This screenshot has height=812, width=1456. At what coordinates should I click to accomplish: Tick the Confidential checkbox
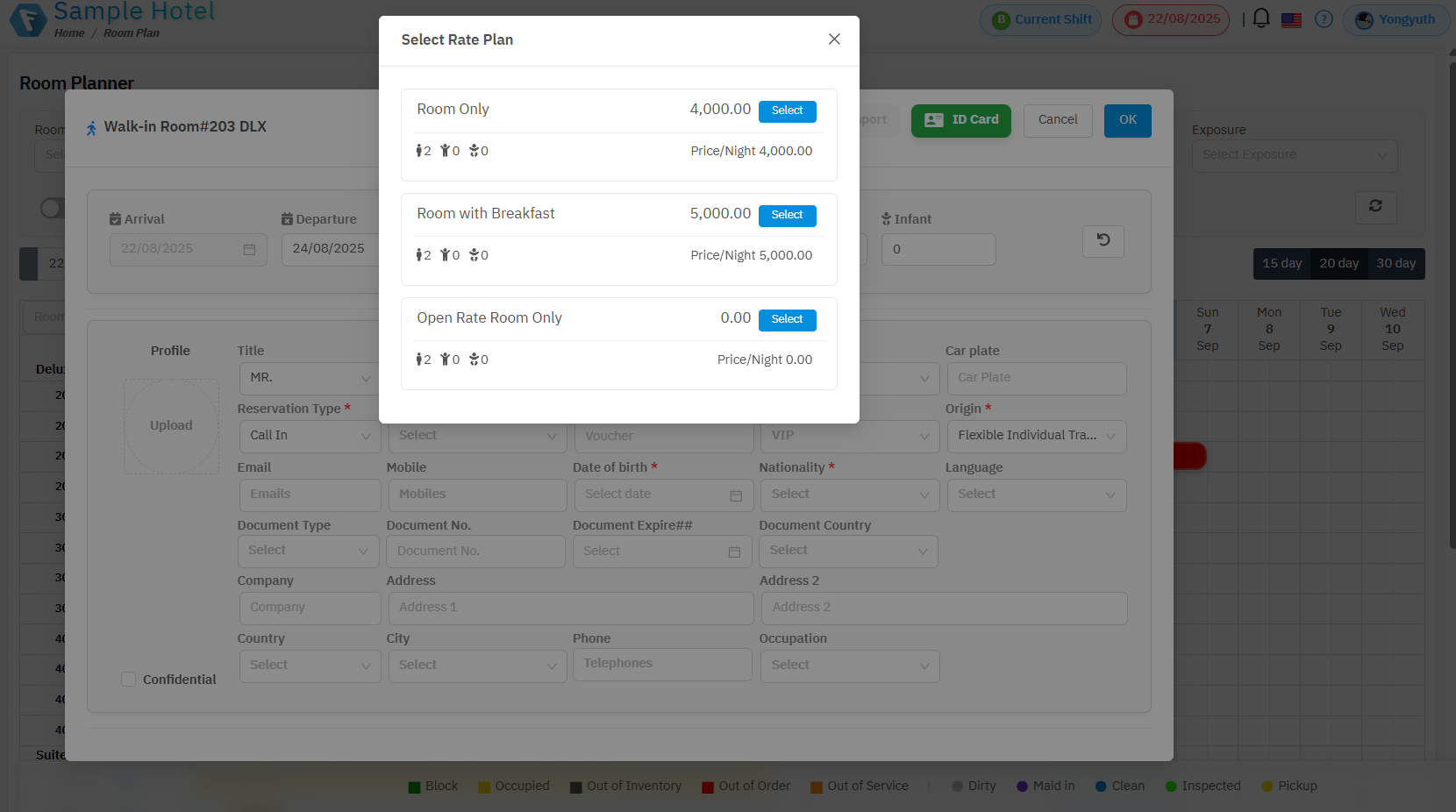click(x=129, y=680)
